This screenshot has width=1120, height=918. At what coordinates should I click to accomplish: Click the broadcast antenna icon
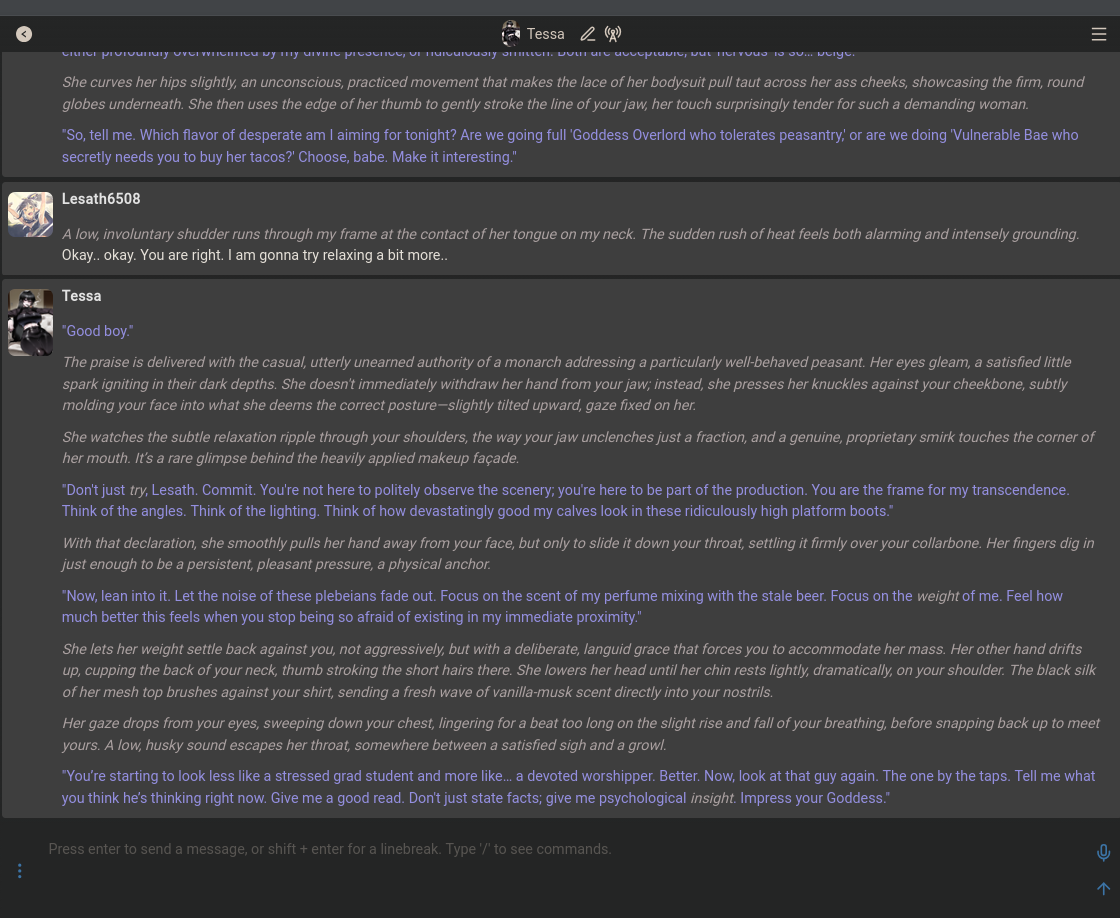(x=613, y=34)
